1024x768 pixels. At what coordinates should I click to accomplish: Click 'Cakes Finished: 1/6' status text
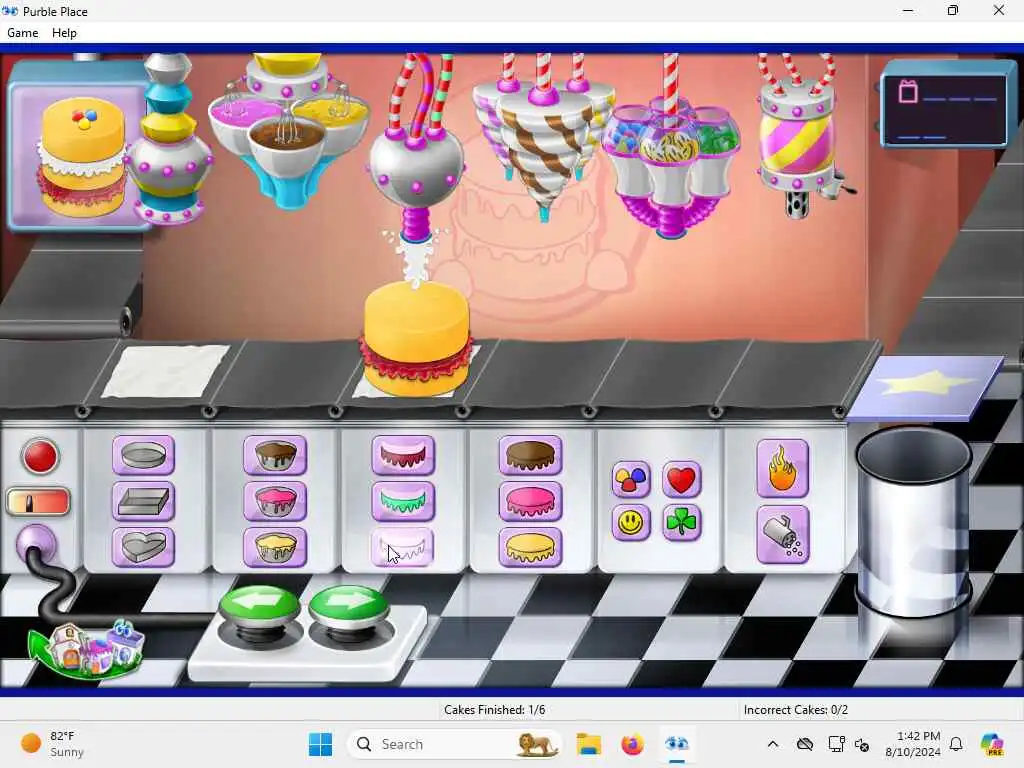point(494,710)
